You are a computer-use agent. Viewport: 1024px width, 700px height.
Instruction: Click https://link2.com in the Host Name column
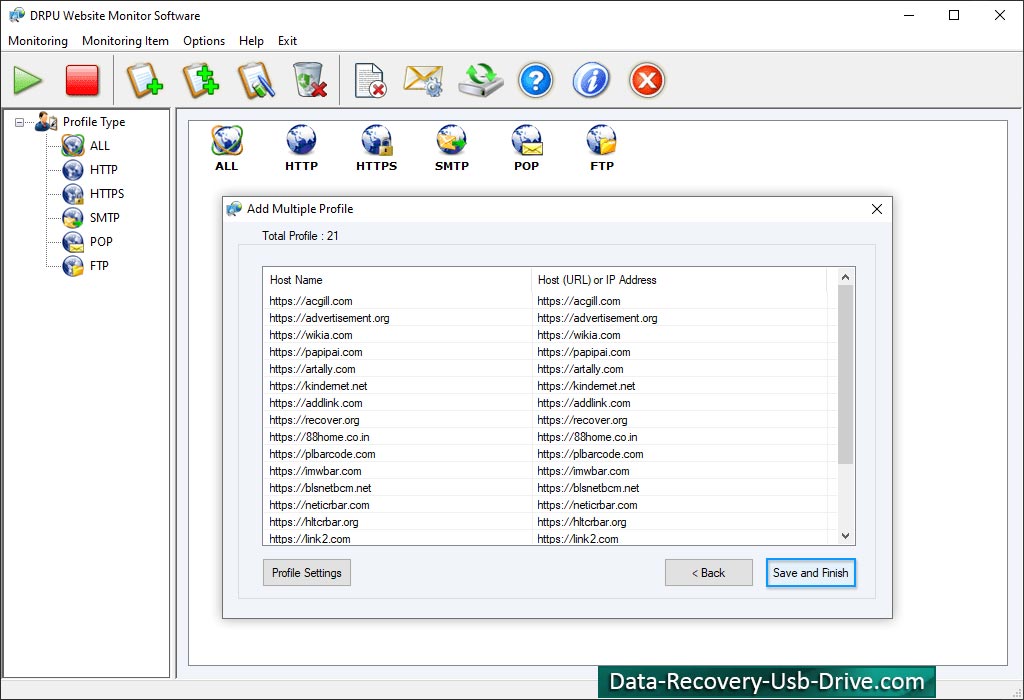pyautogui.click(x=310, y=539)
